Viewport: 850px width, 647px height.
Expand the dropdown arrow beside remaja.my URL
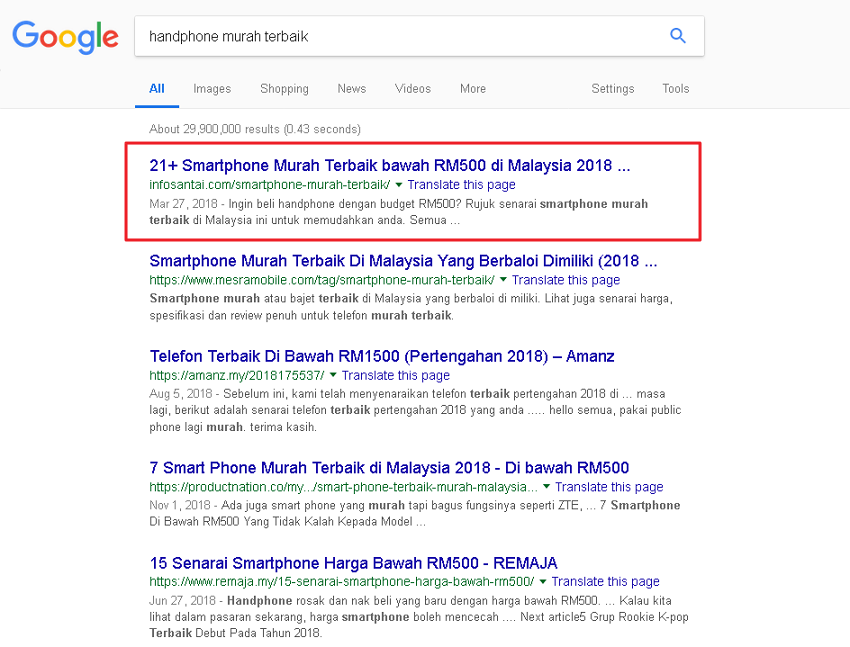coord(543,581)
